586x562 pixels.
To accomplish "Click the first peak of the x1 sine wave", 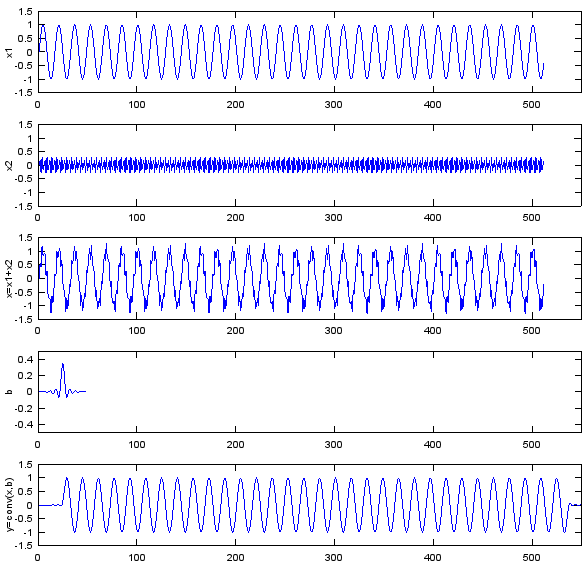I will pyautogui.click(x=43, y=25).
